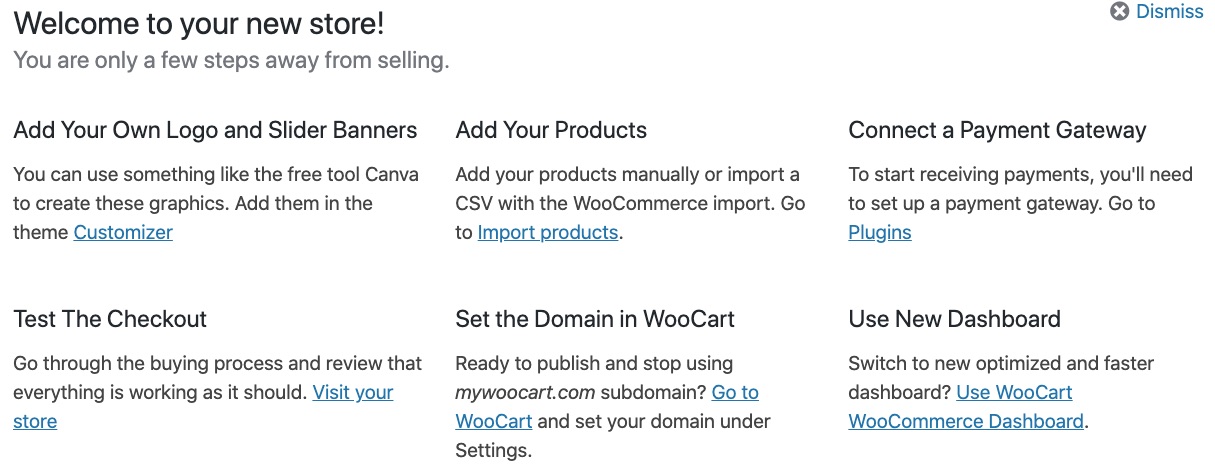Viewport: 1215px width, 470px height.
Task: Click the Test The Checkout heading
Action: tap(110, 319)
